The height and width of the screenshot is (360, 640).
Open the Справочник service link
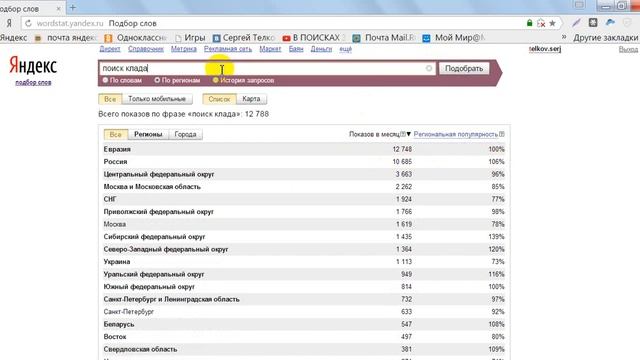(146, 49)
